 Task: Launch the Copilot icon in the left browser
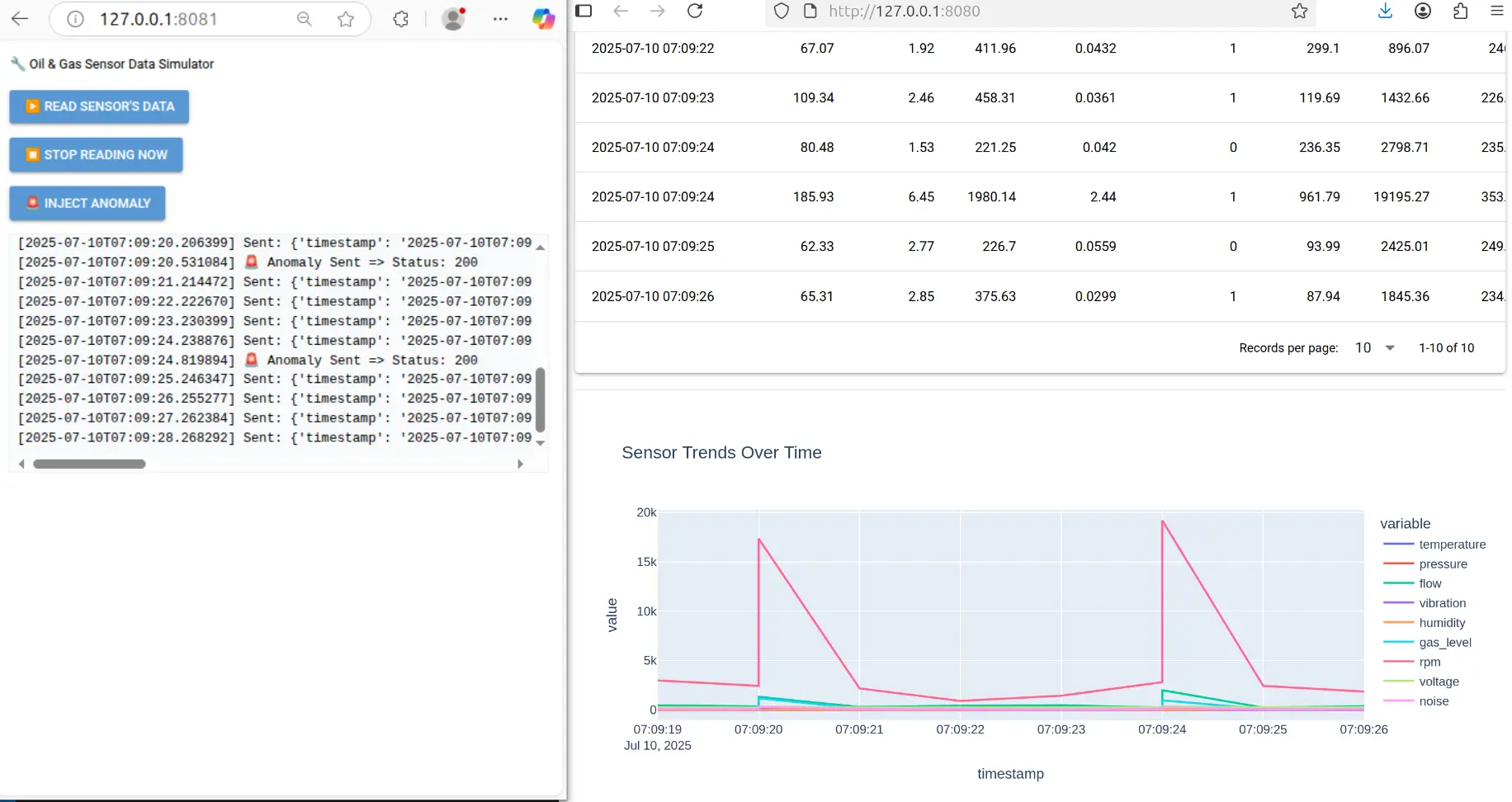point(543,19)
